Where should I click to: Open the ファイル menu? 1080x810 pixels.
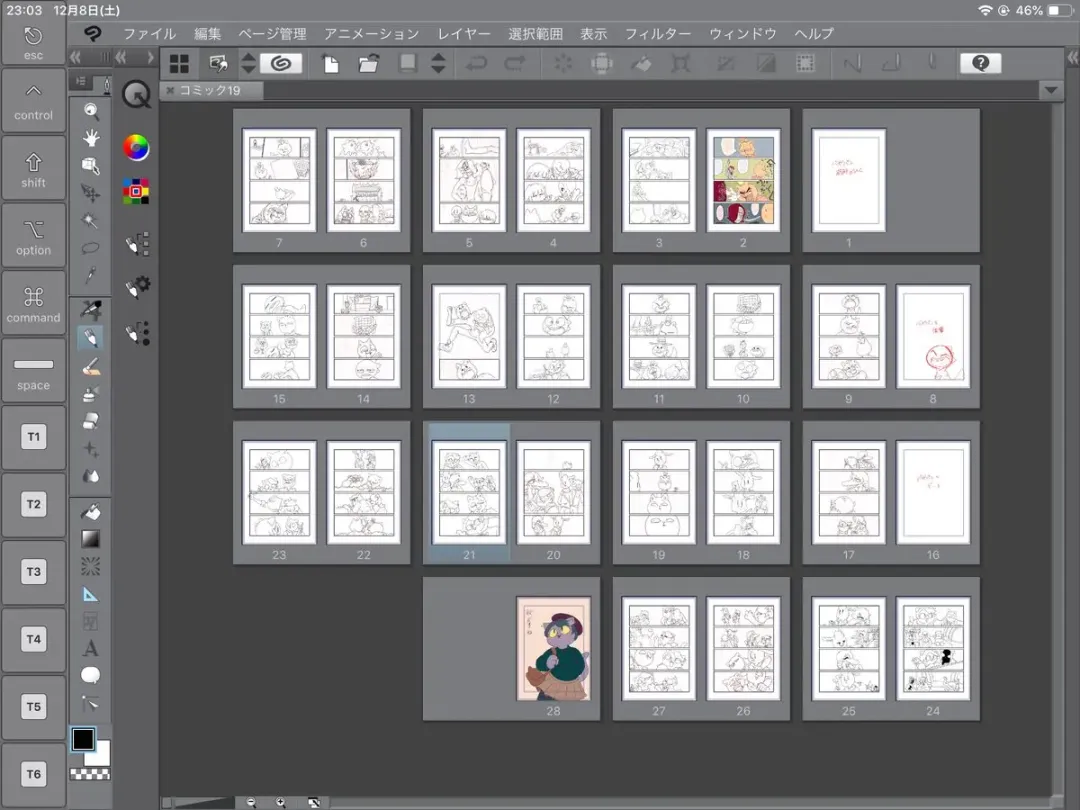149,34
